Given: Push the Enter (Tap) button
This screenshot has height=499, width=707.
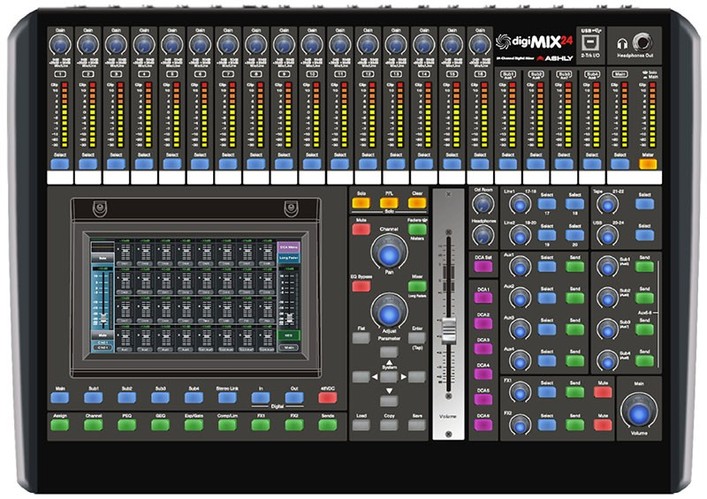Looking at the screenshot, I should click(417, 338).
